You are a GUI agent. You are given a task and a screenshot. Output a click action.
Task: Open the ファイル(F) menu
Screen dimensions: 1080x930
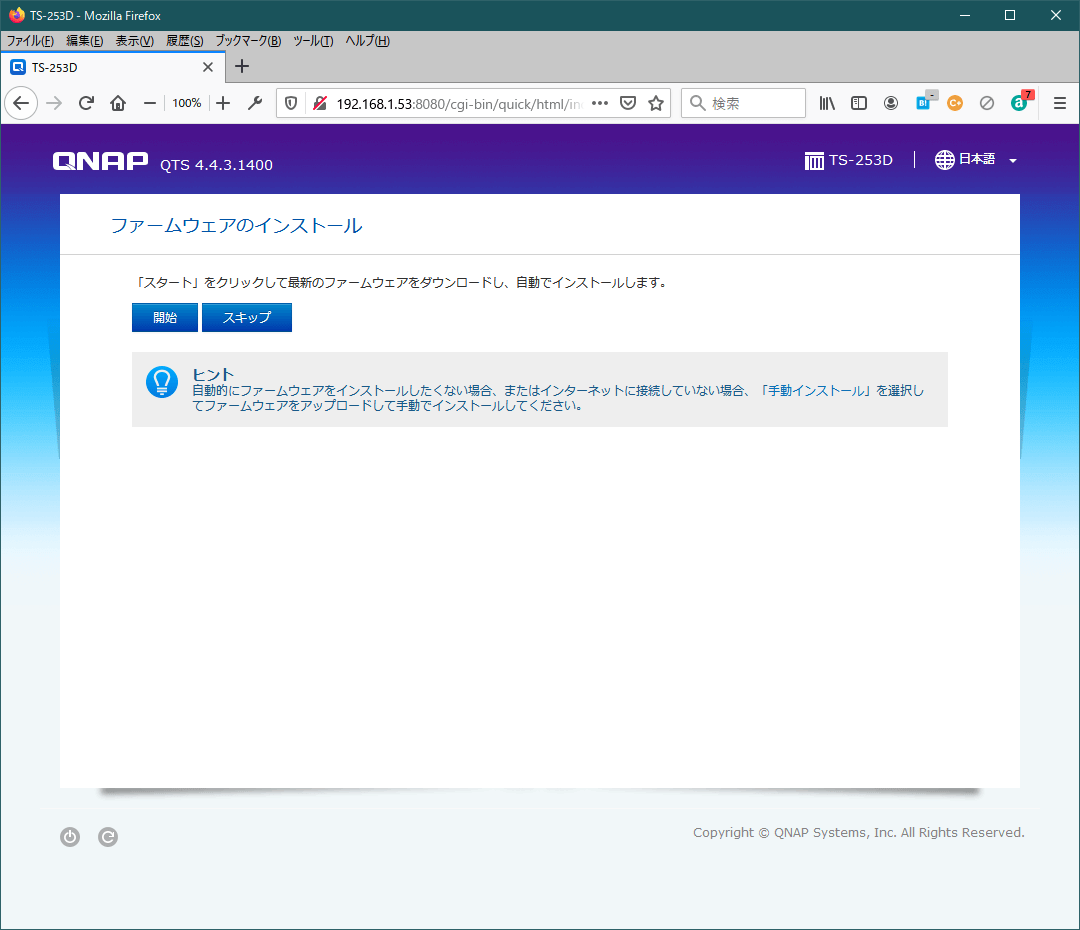30,41
